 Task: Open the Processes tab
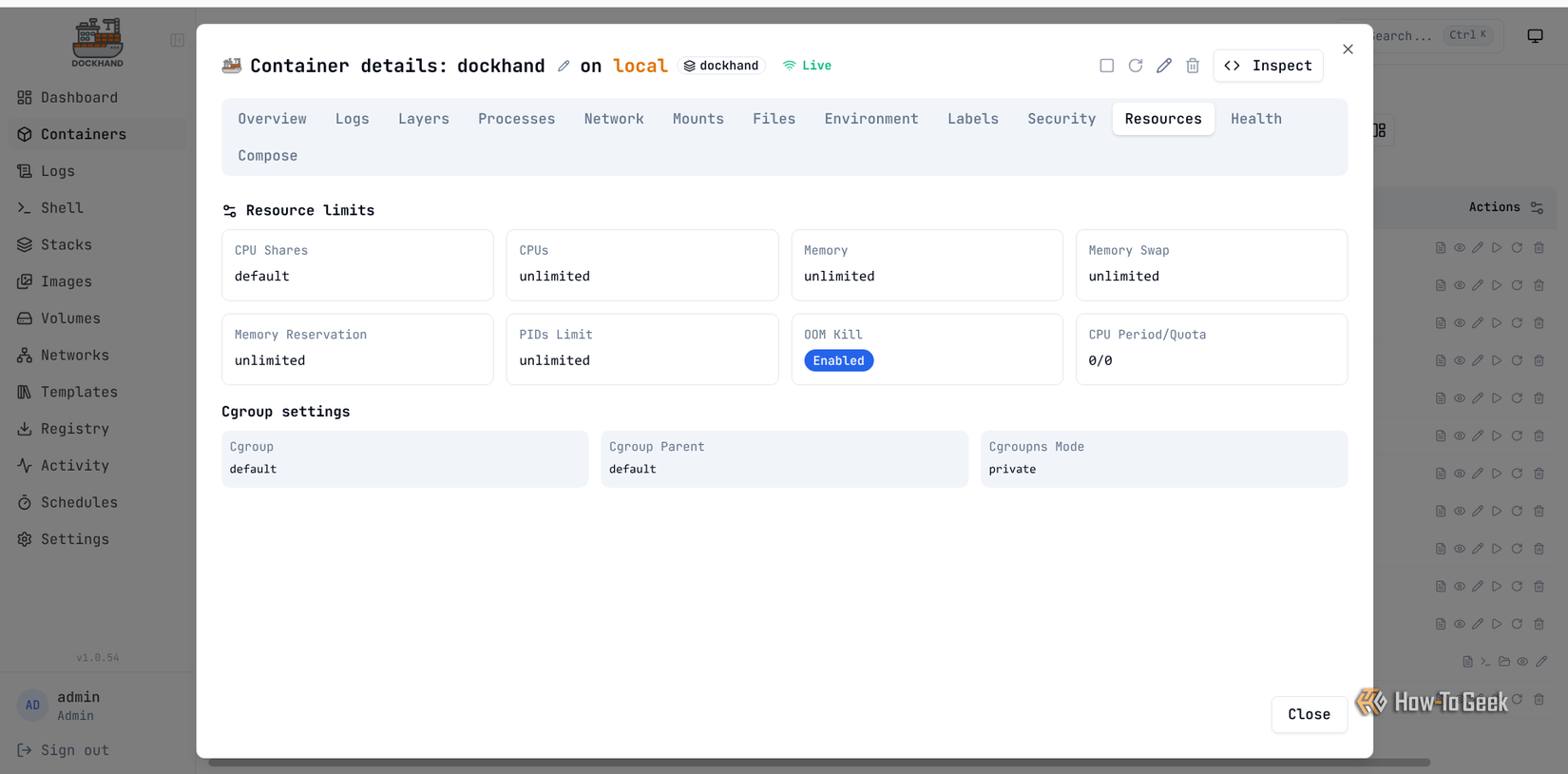coord(516,119)
